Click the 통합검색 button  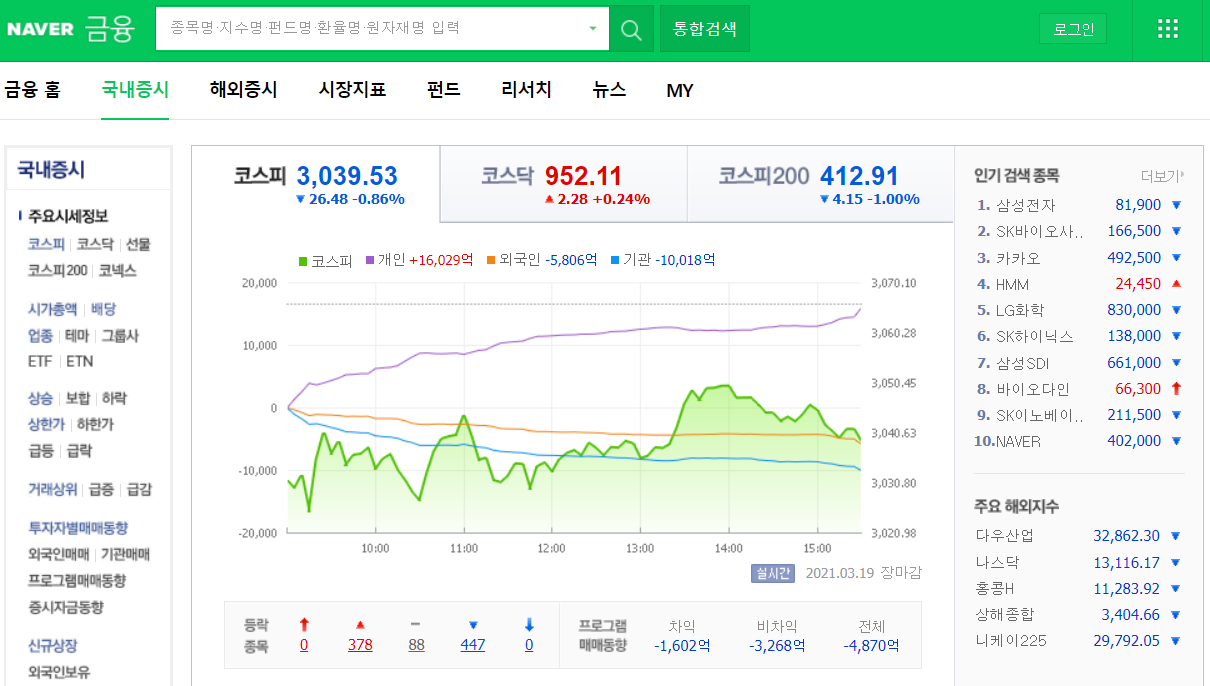pos(705,29)
